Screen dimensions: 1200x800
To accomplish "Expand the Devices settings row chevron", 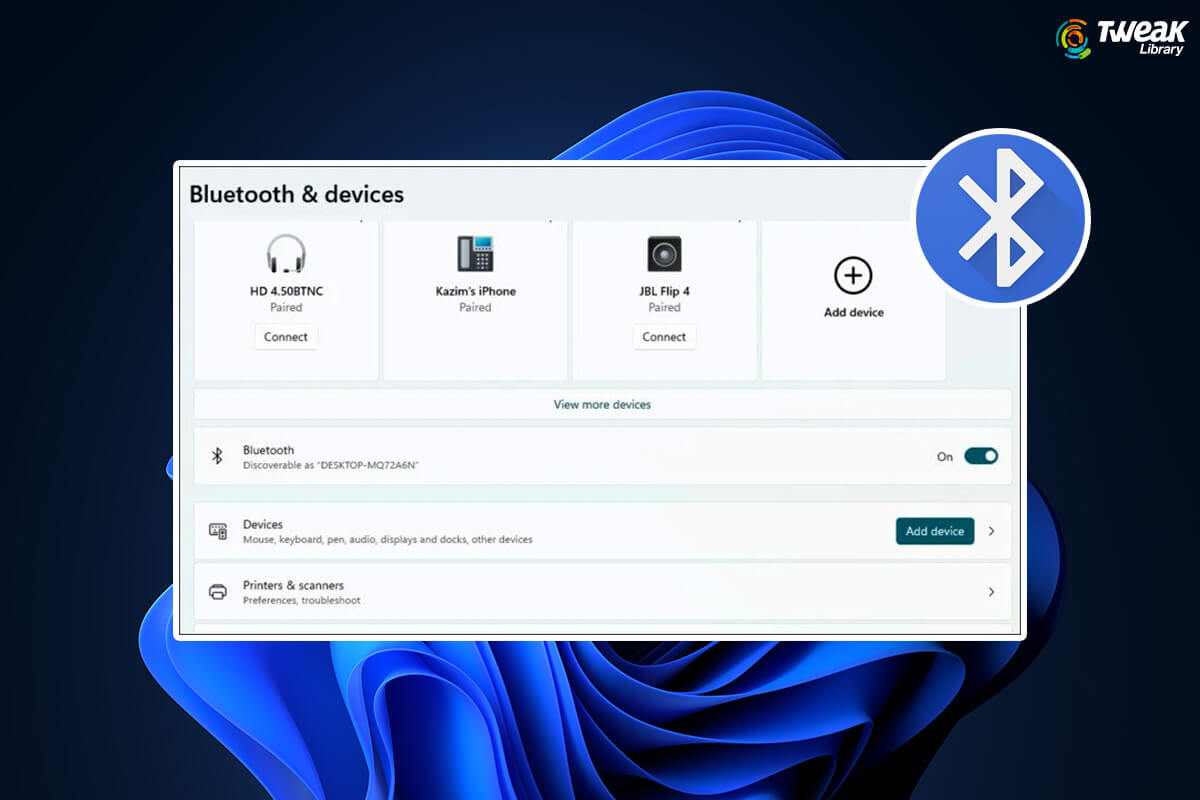I will click(991, 531).
